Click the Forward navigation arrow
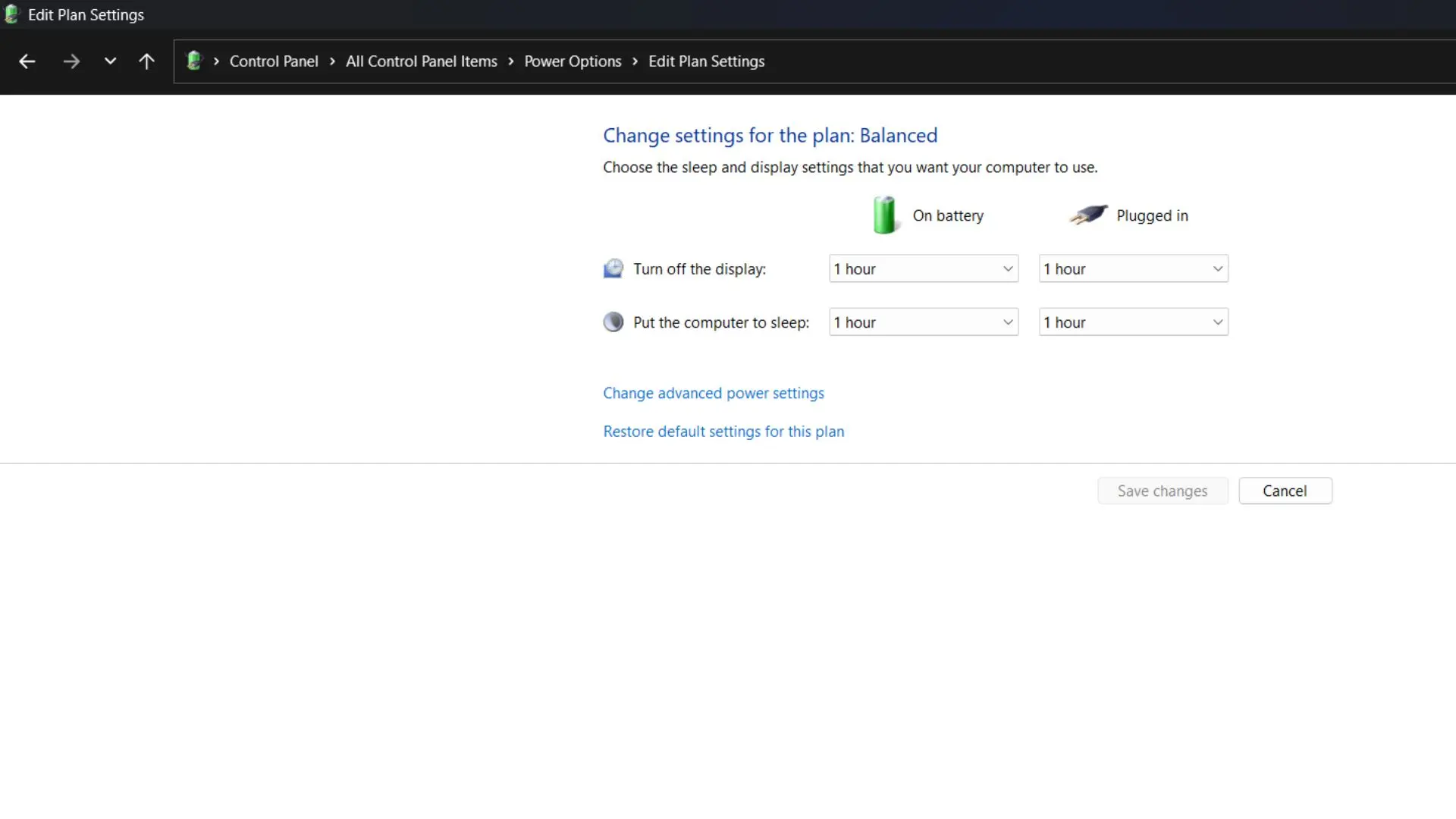 click(71, 61)
